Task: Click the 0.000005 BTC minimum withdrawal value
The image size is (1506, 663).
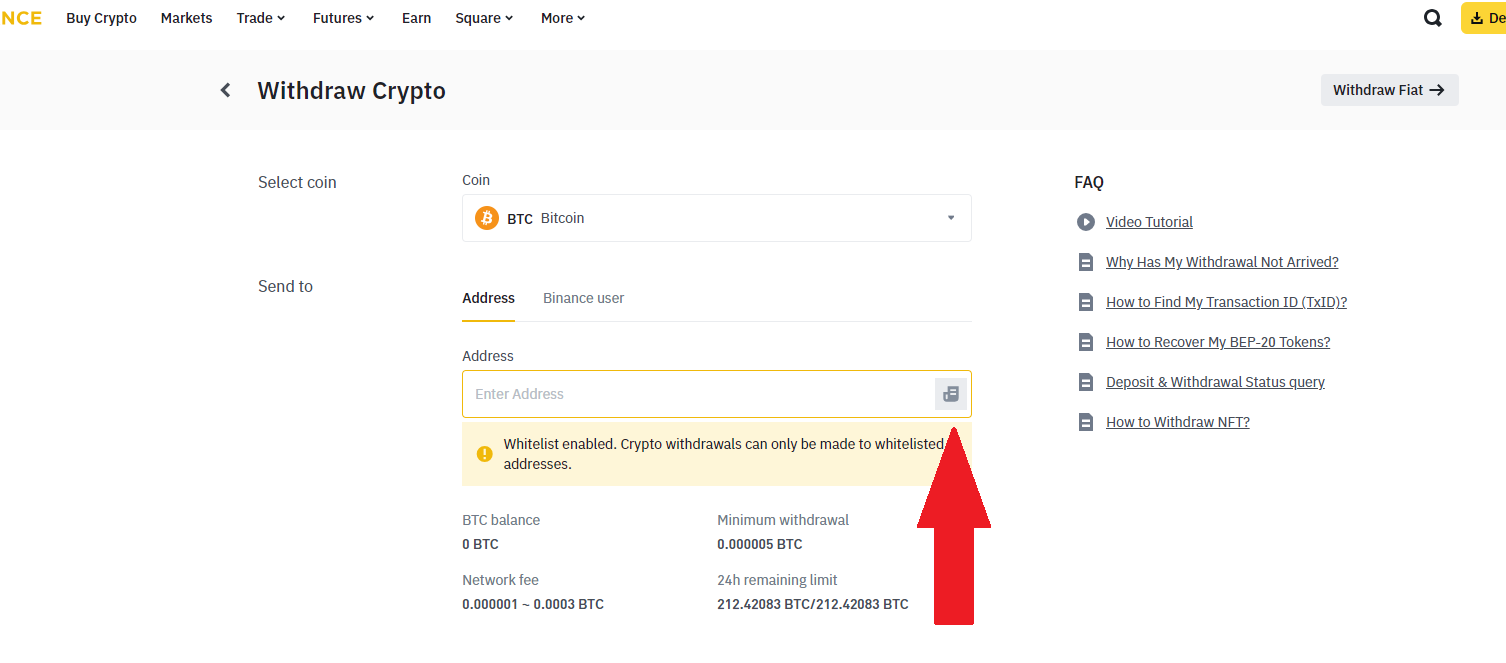Action: tap(760, 544)
